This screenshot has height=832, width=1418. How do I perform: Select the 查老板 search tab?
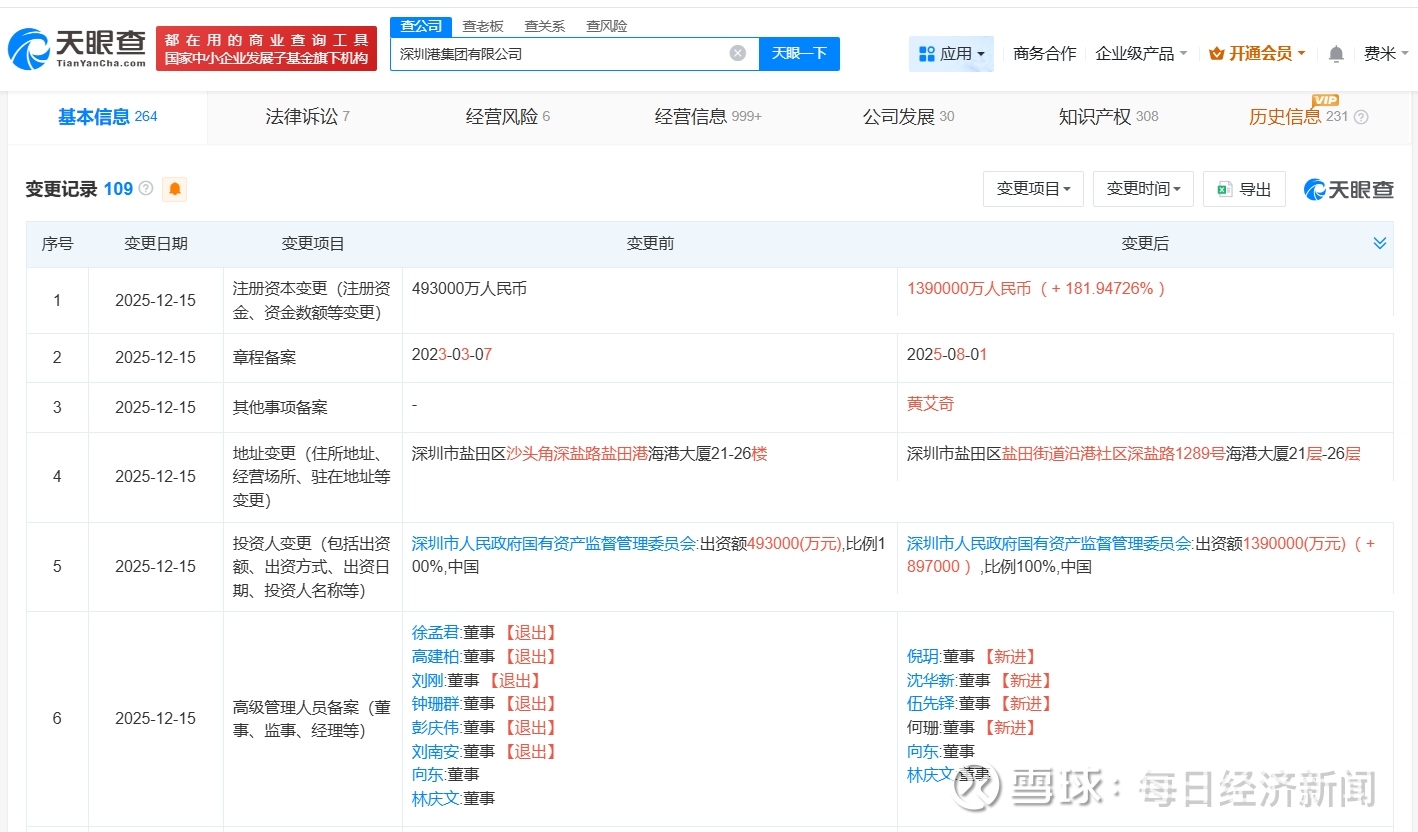482,26
